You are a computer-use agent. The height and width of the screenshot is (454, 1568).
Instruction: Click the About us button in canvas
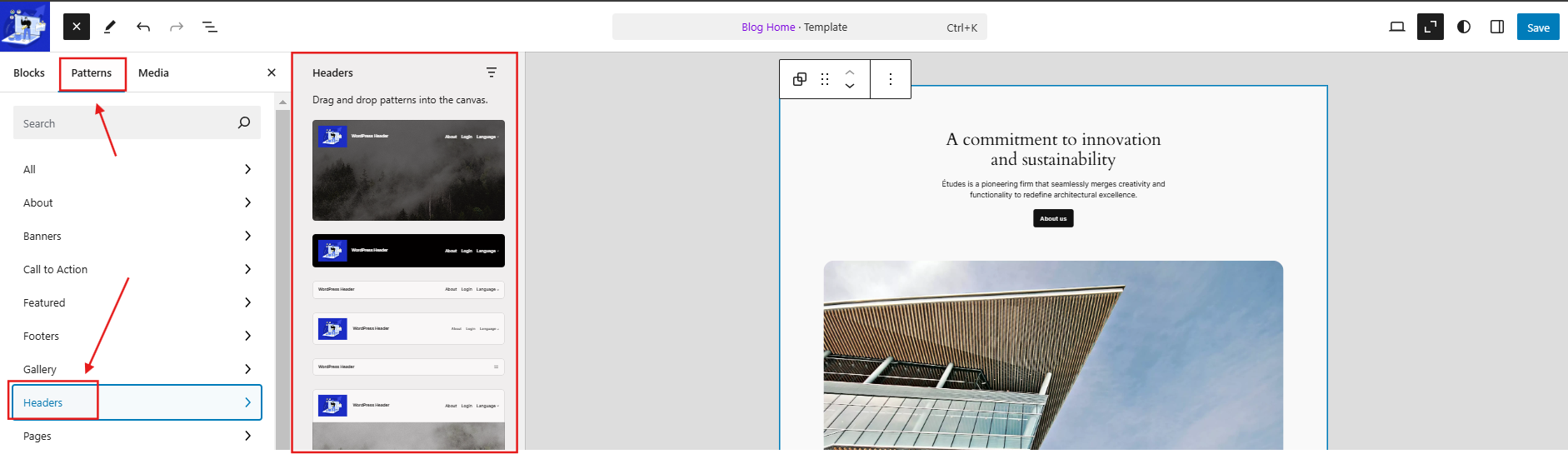click(x=1053, y=218)
